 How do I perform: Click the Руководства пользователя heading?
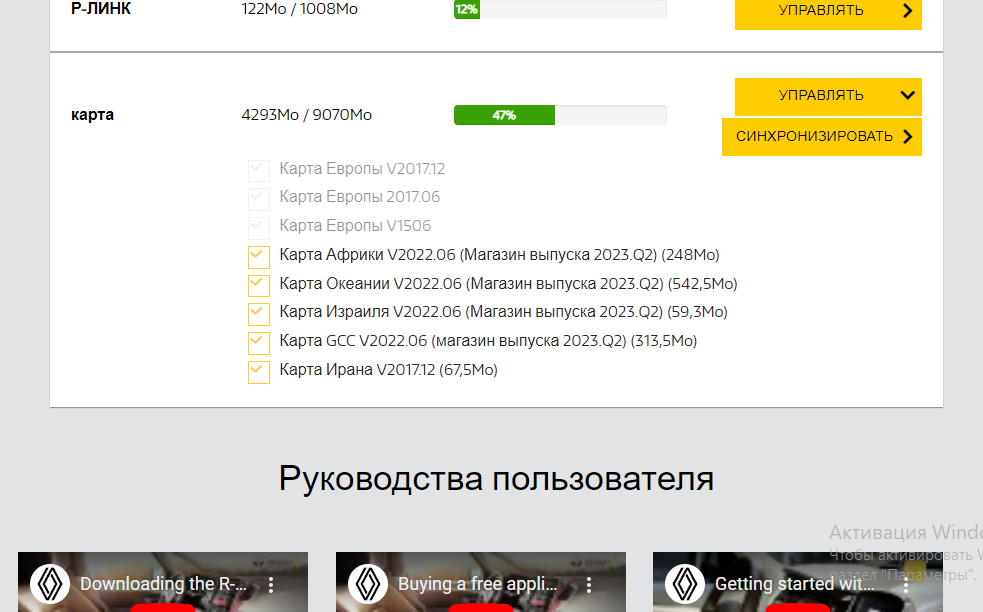[x=497, y=479]
